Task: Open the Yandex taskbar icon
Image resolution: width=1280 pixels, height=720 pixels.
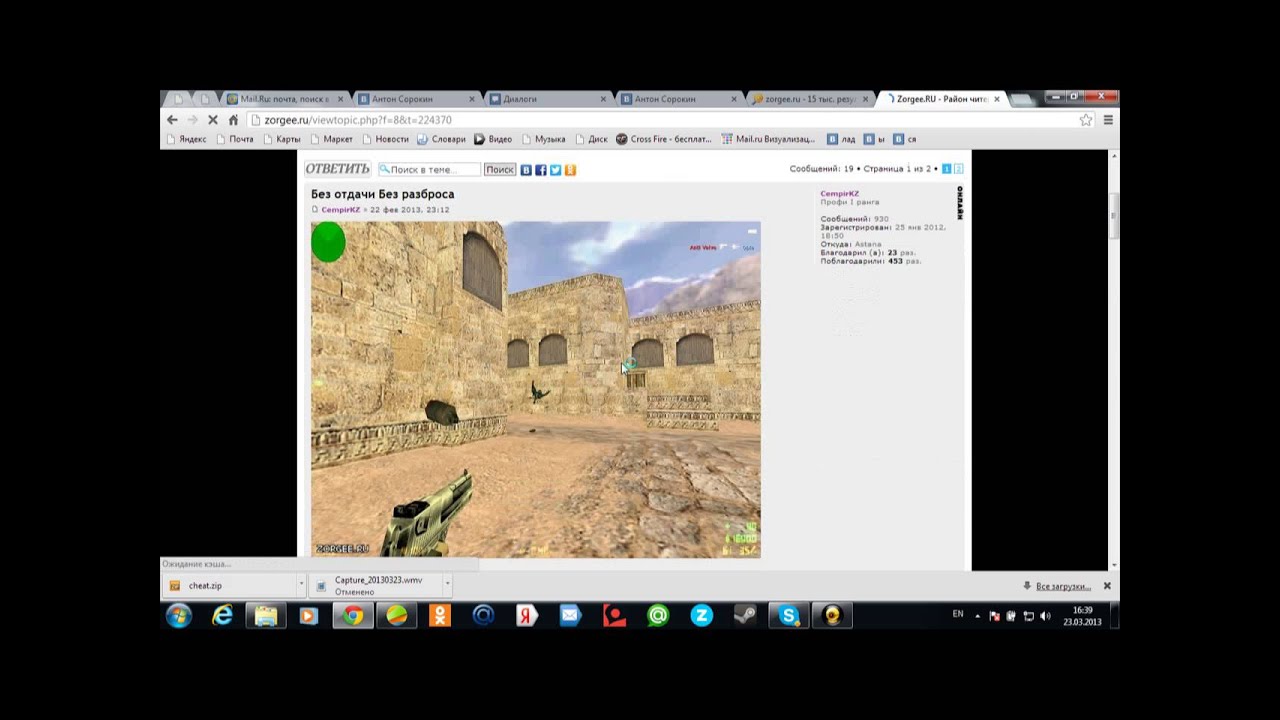Action: (527, 616)
